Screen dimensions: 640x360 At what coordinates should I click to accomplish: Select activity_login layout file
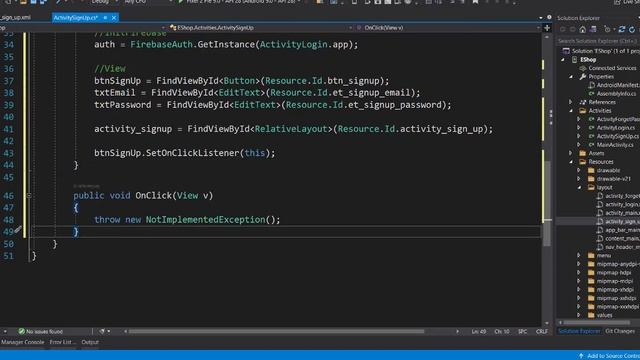[x=622, y=204]
